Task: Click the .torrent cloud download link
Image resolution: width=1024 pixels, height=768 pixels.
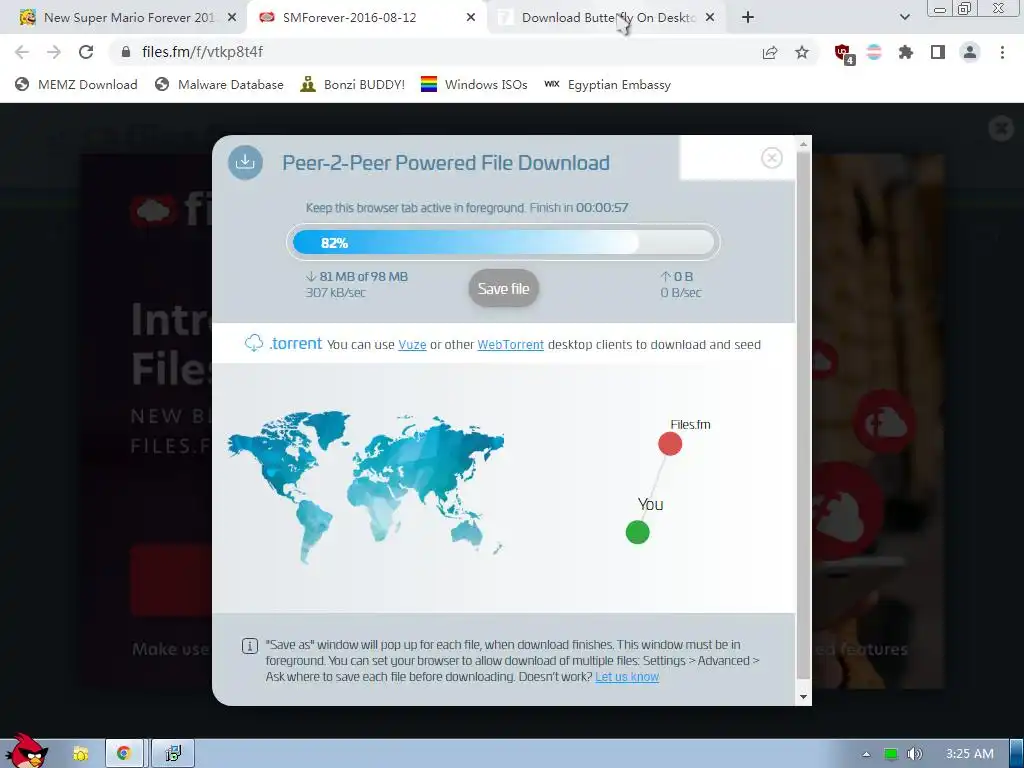Action: pos(283,344)
